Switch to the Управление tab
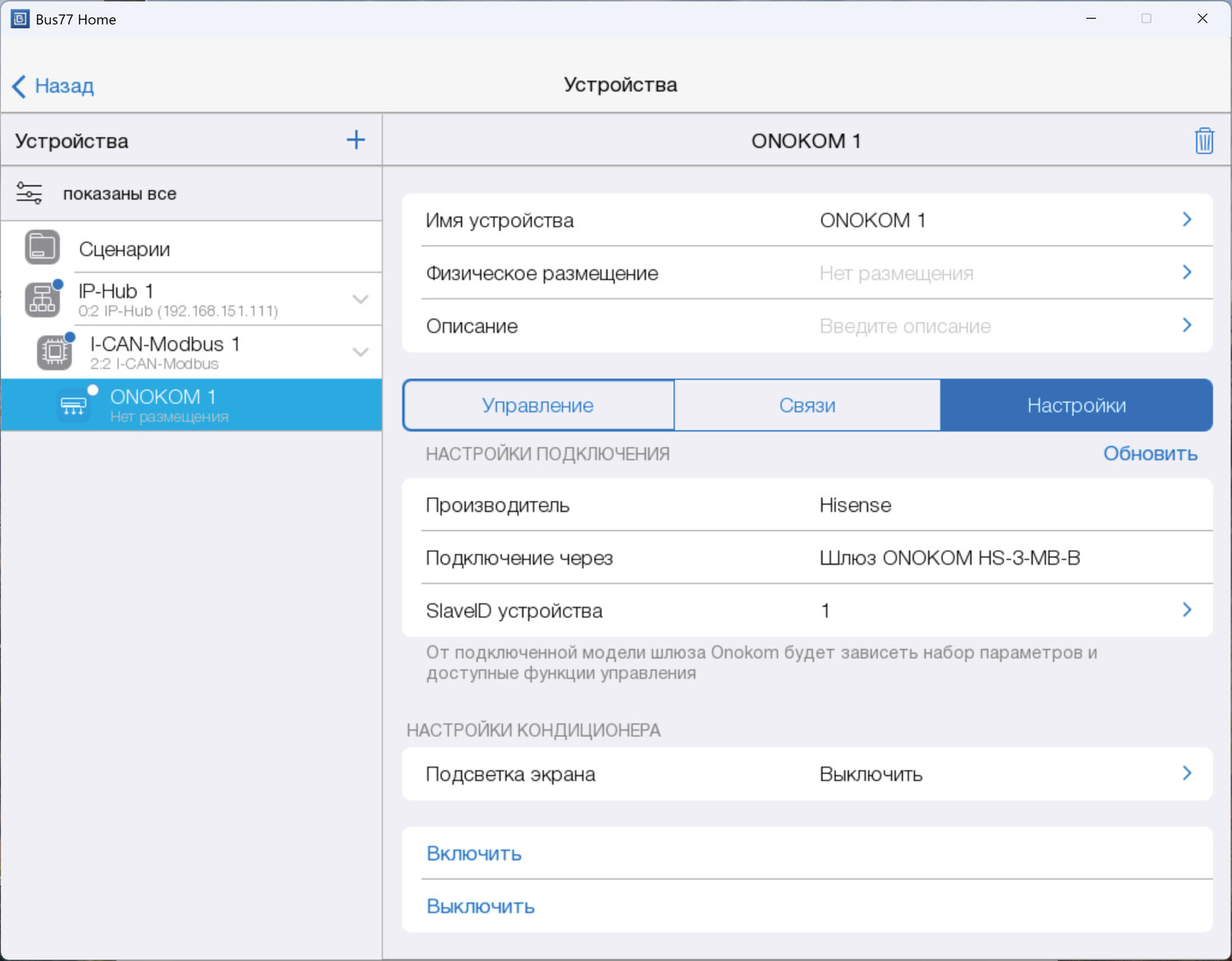The image size is (1232, 961). coord(538,405)
